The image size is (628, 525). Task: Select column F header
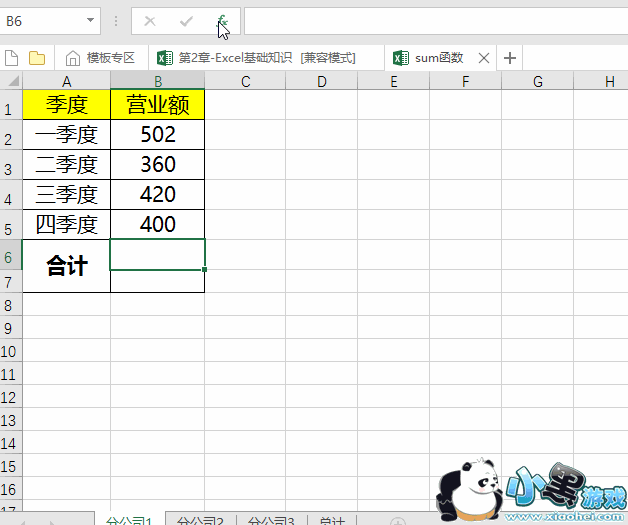[465, 82]
